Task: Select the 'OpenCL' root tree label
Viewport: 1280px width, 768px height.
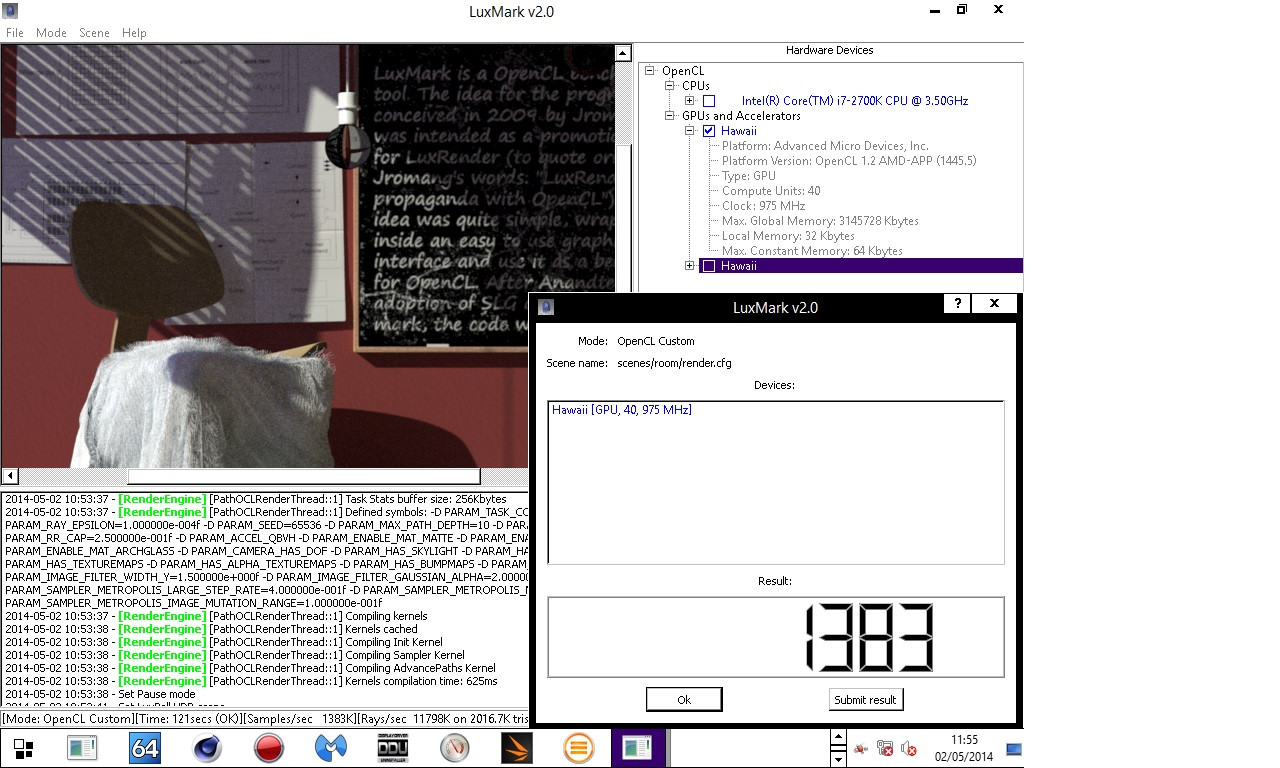Action: point(683,71)
